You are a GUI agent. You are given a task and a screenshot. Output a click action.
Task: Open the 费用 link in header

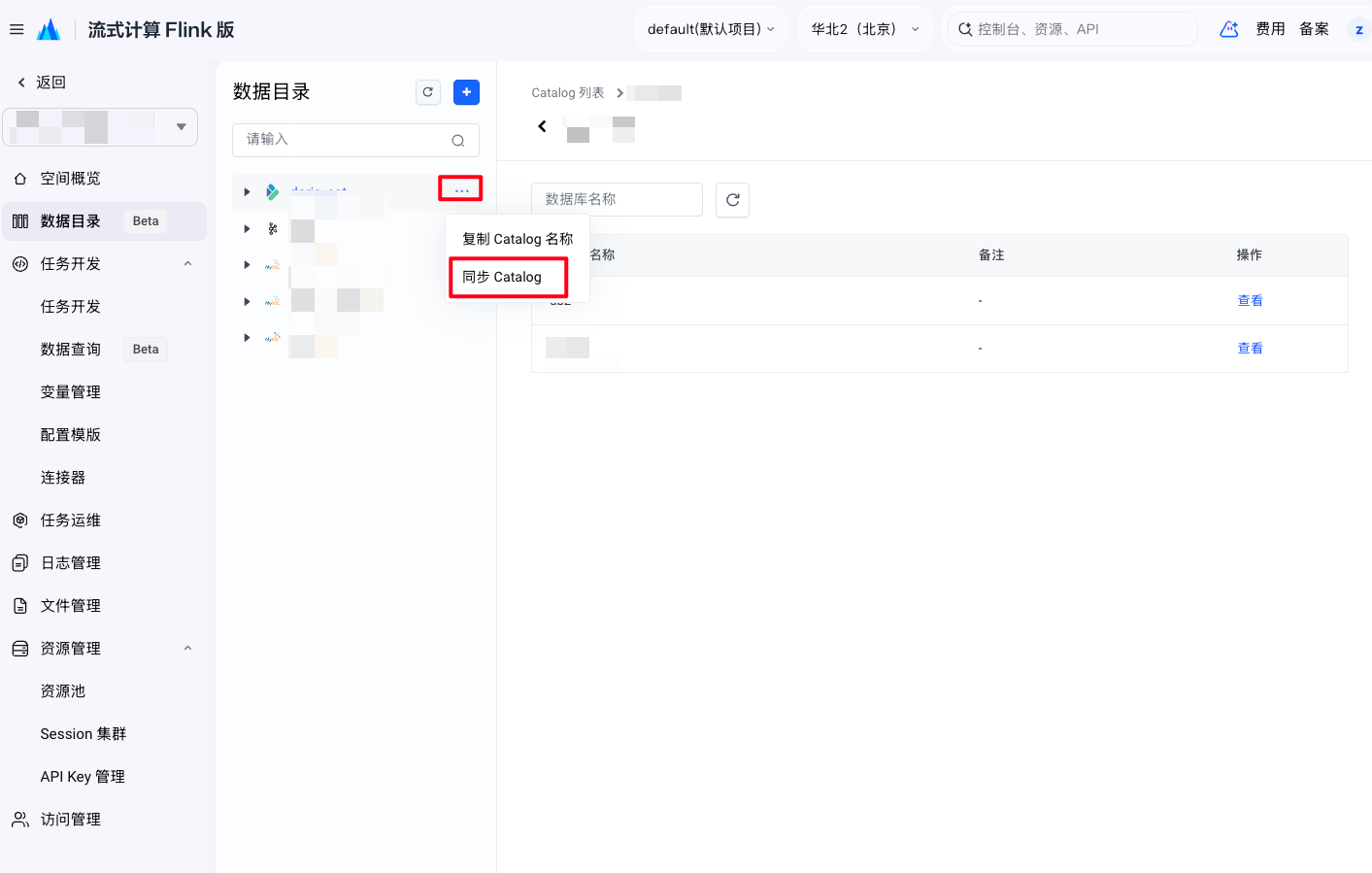pyautogui.click(x=1270, y=29)
